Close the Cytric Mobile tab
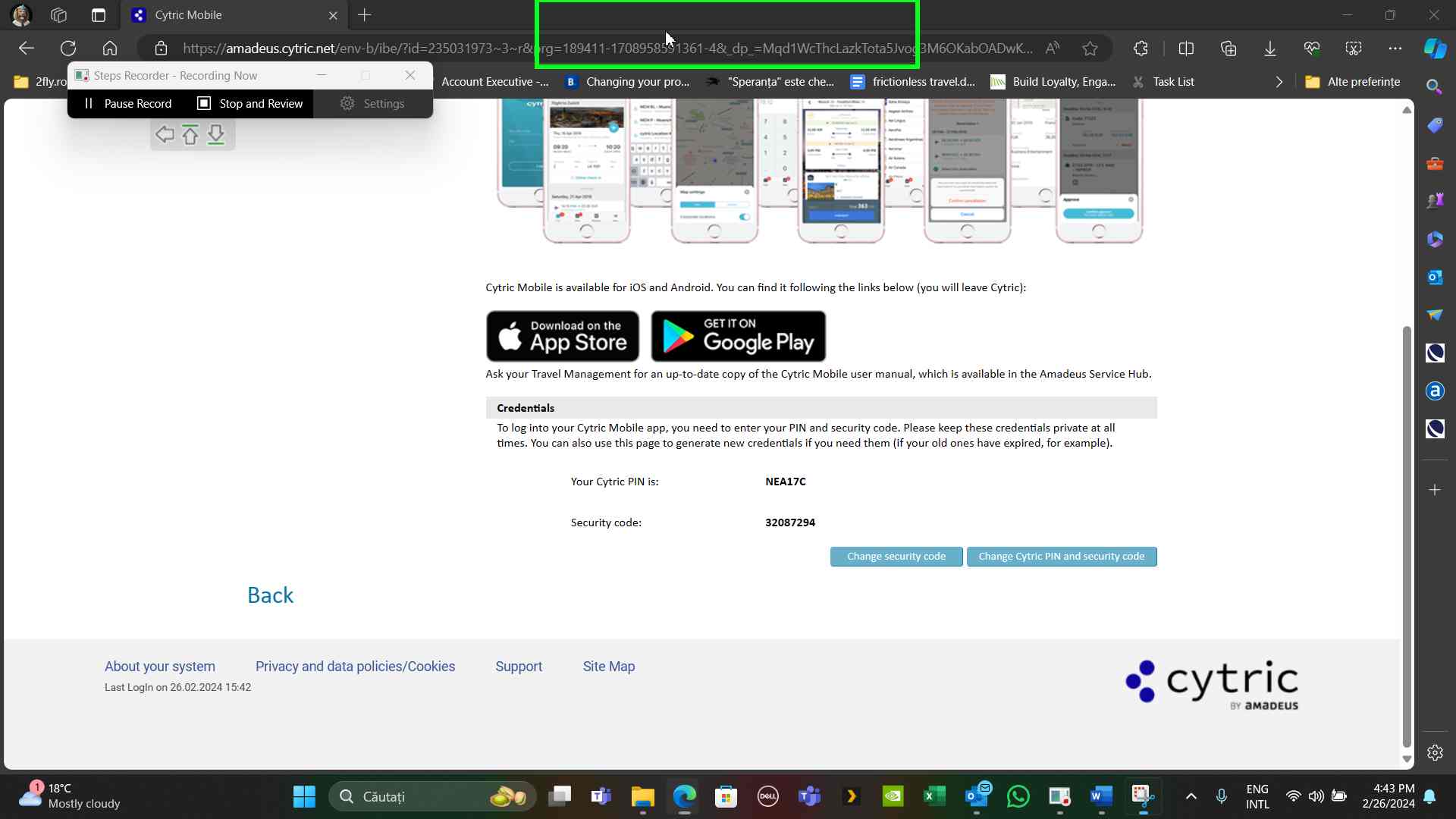 pyautogui.click(x=333, y=15)
